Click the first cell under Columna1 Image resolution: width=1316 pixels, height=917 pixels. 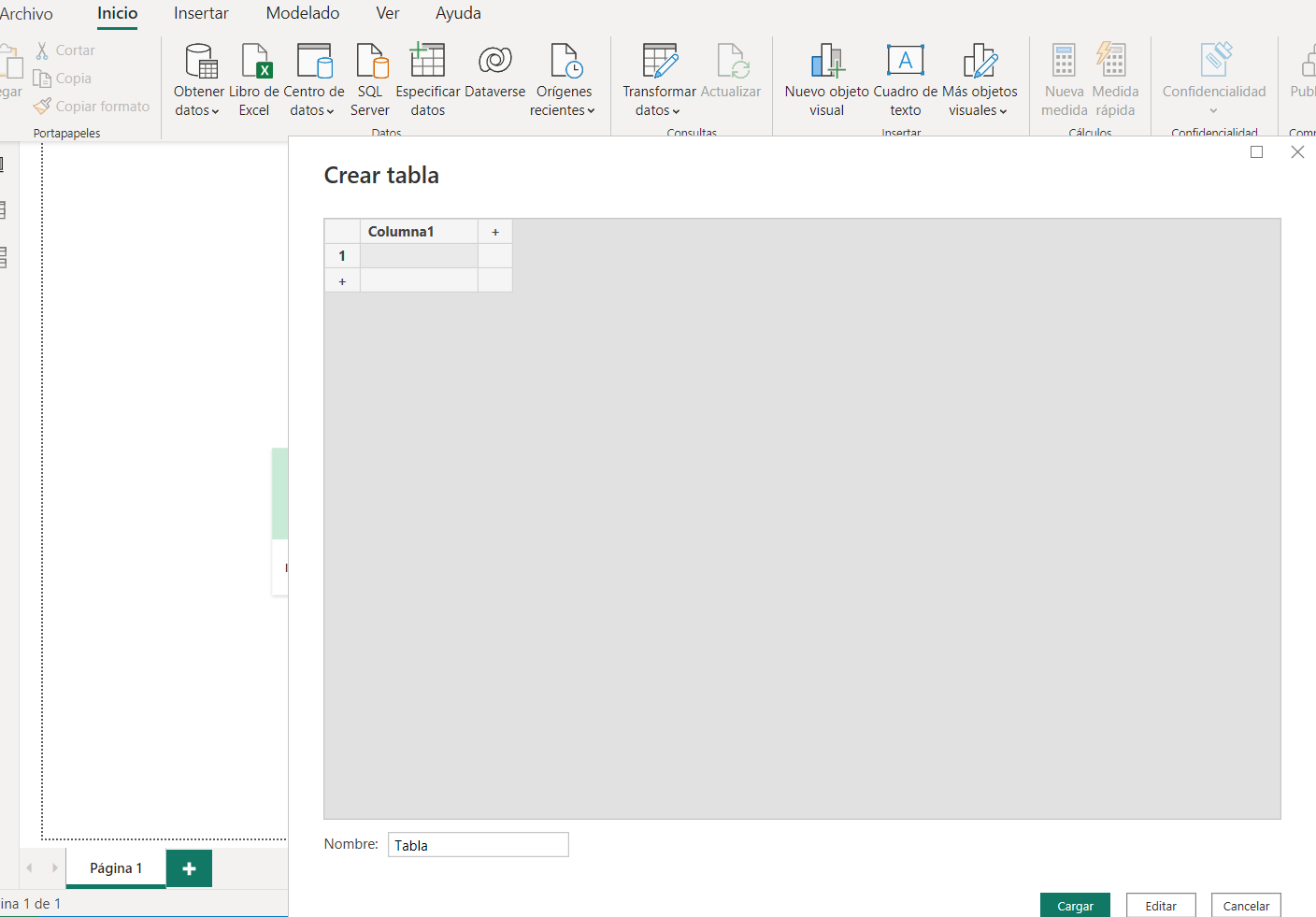pos(419,256)
